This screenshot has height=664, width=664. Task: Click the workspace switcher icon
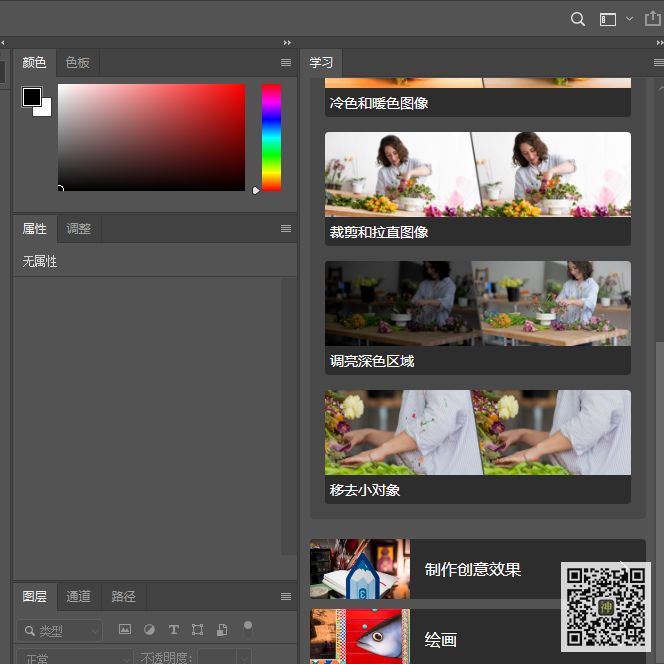[x=608, y=19]
